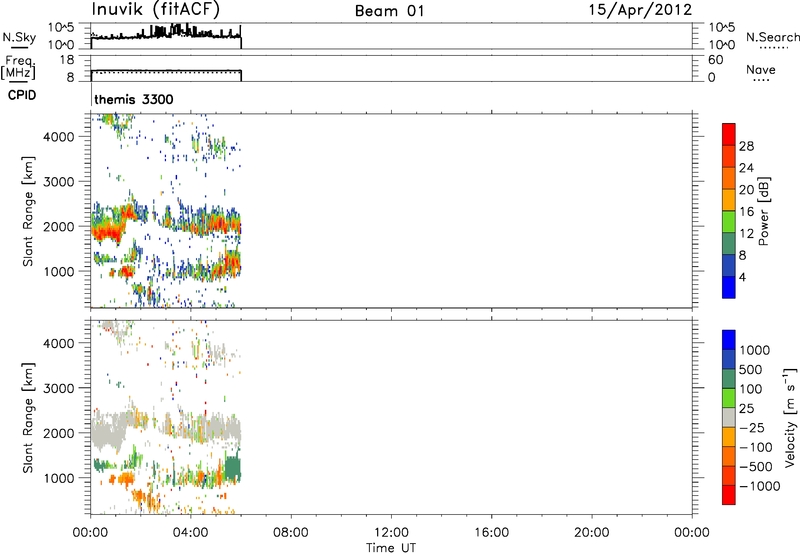Select the "N.Sky" legend label
The image size is (800, 554).
pyautogui.click(x=19, y=37)
